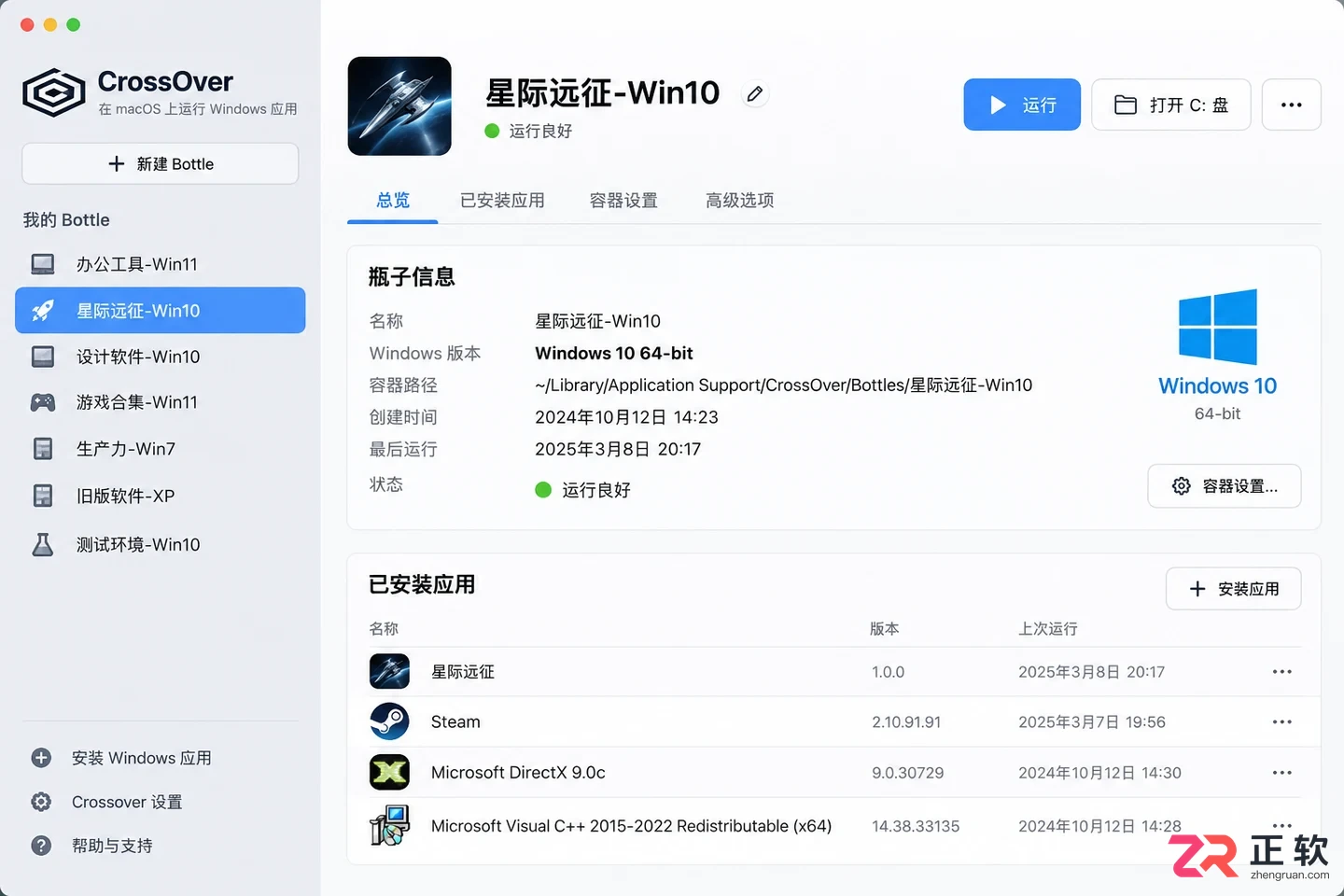This screenshot has width=1344, height=896.
Task: Click the green 运行良好 status under title
Action: pyautogui.click(x=528, y=131)
